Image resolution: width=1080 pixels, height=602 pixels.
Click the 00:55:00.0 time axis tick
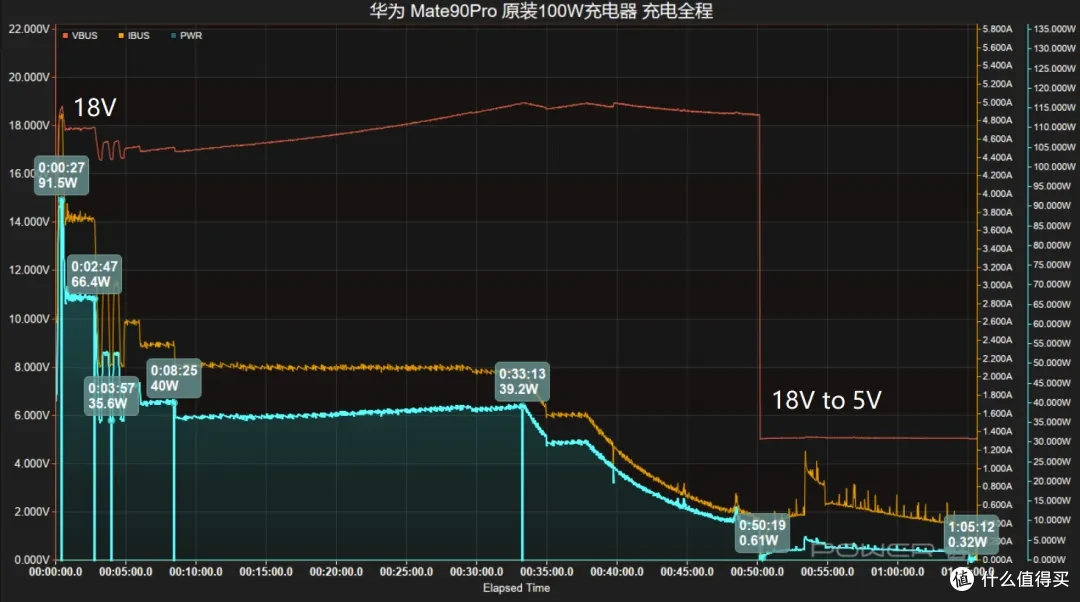pos(827,572)
